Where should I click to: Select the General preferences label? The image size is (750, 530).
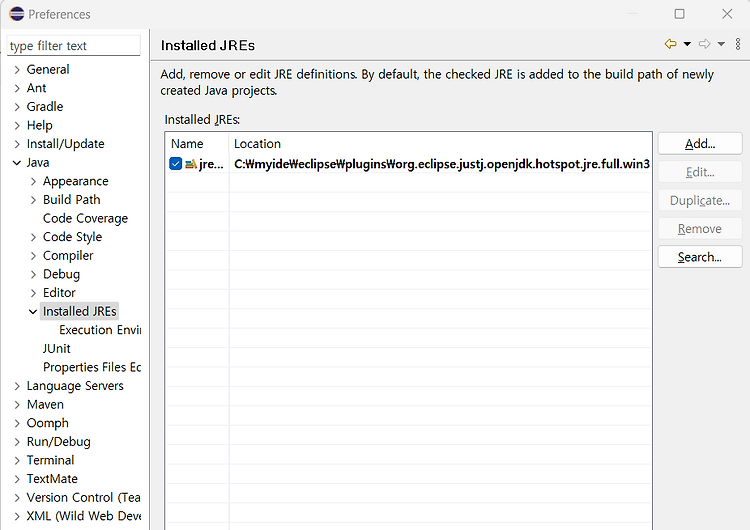(x=48, y=69)
